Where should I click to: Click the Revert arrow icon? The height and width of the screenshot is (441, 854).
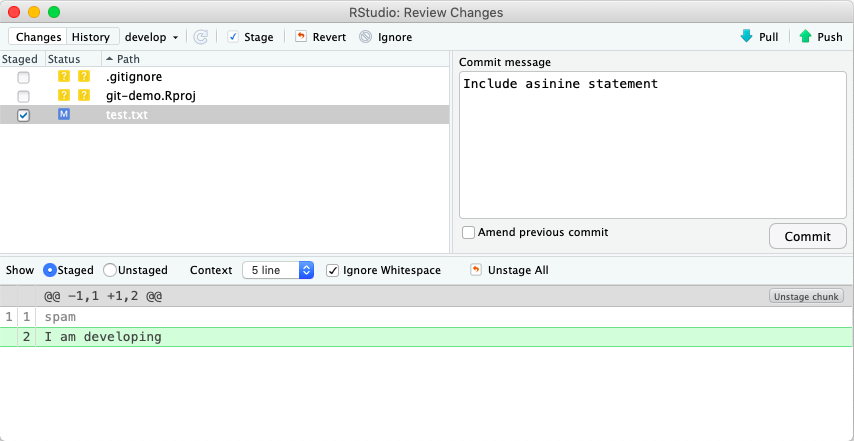coord(301,36)
